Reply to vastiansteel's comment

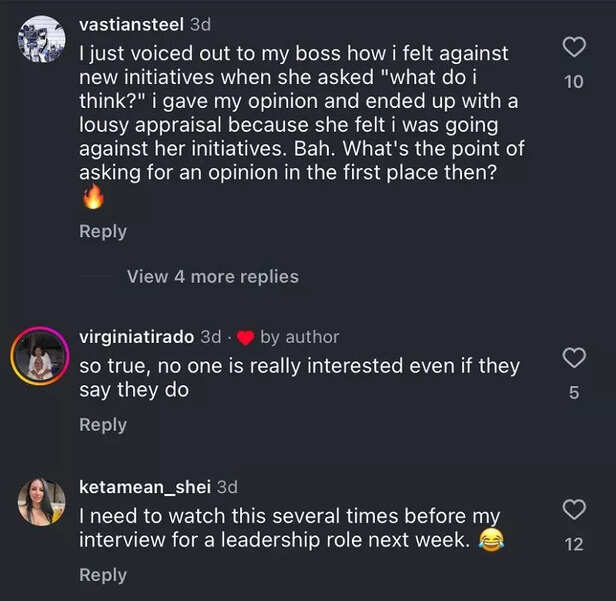coord(103,231)
